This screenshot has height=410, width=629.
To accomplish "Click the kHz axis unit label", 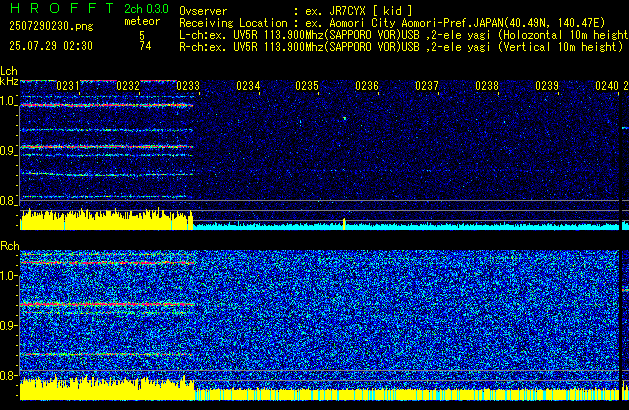I will click(x=9, y=81).
